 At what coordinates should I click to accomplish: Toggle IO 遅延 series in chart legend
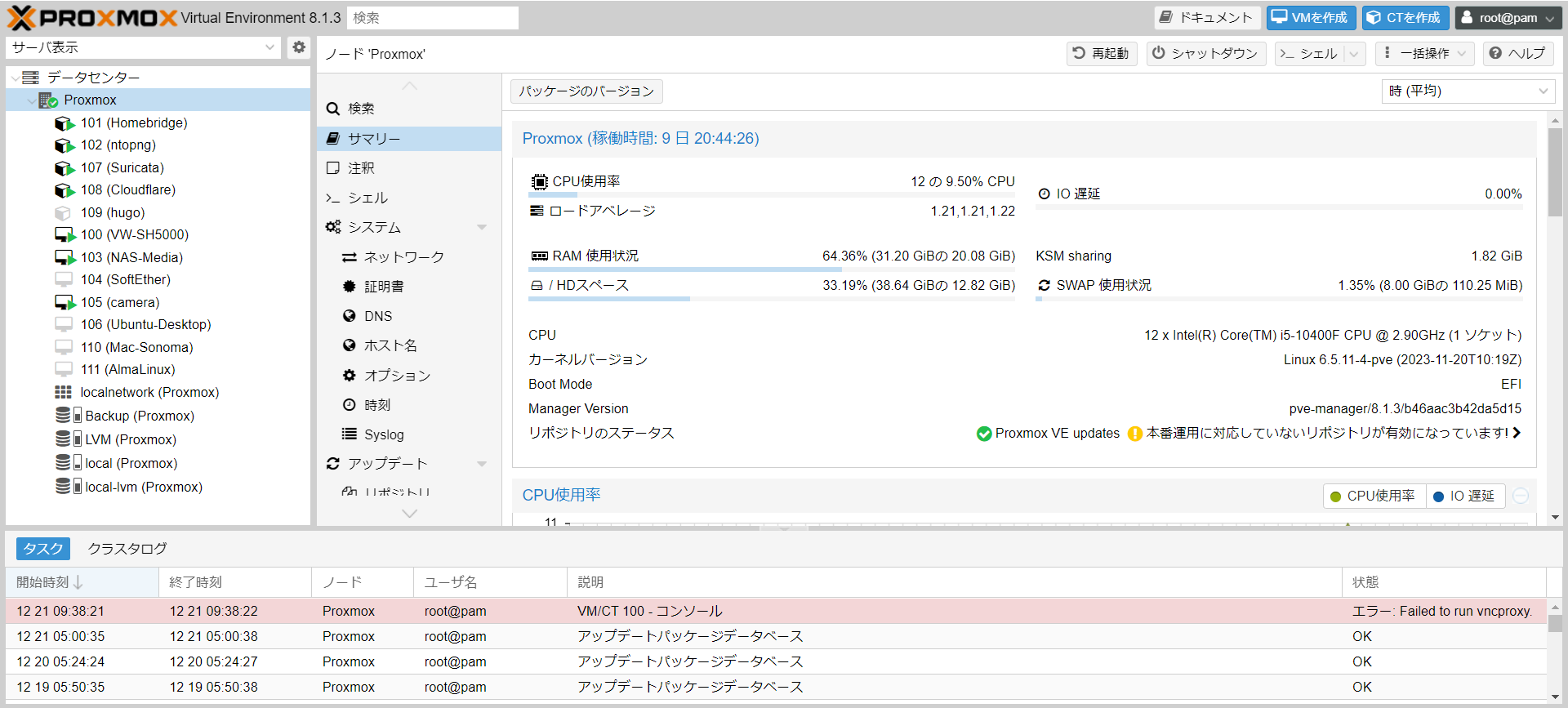1465,496
